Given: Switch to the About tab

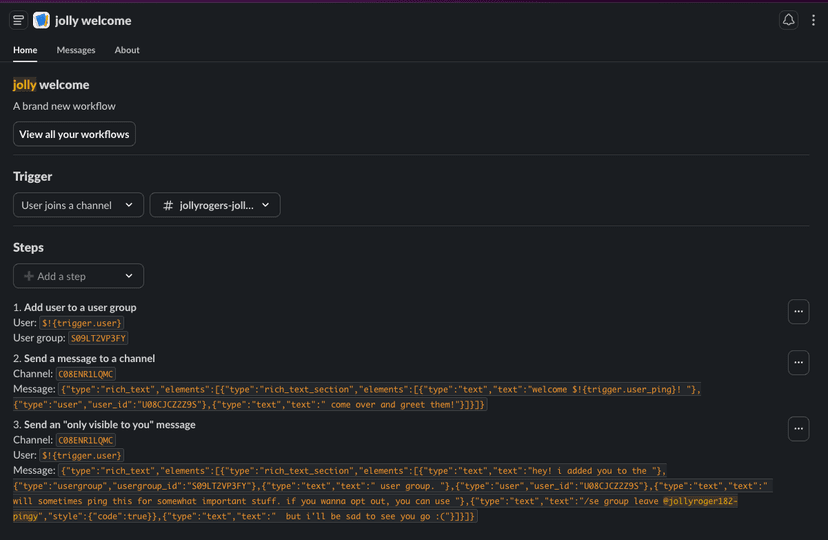Looking at the screenshot, I should (127, 50).
